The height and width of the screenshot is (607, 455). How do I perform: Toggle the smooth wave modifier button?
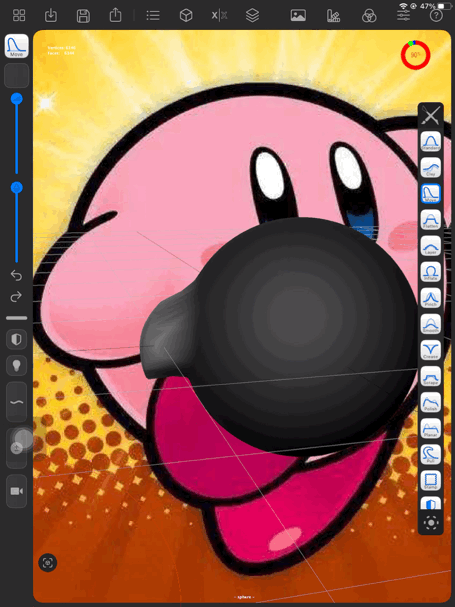[16, 402]
